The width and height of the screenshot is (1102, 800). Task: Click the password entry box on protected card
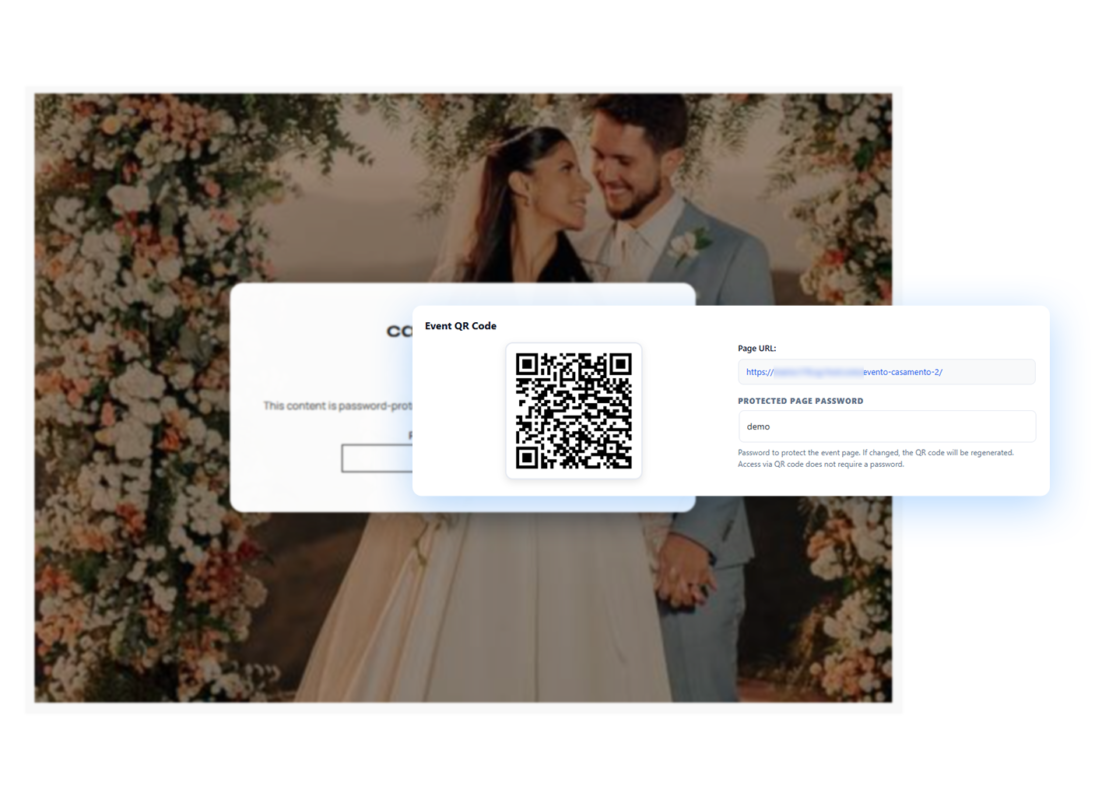(376, 458)
